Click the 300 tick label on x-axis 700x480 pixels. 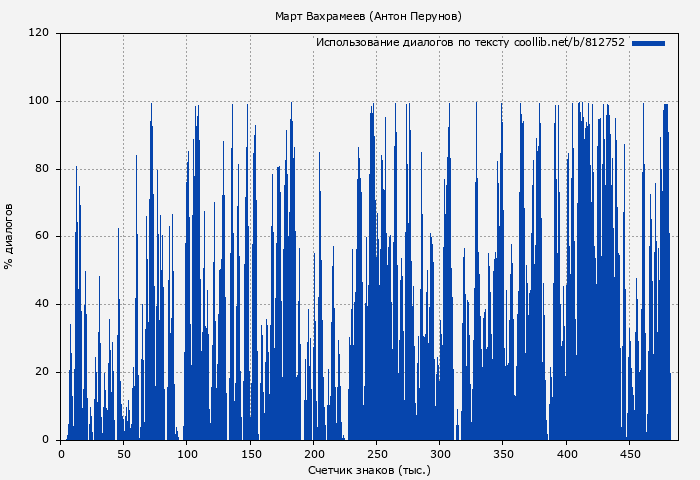(440, 454)
